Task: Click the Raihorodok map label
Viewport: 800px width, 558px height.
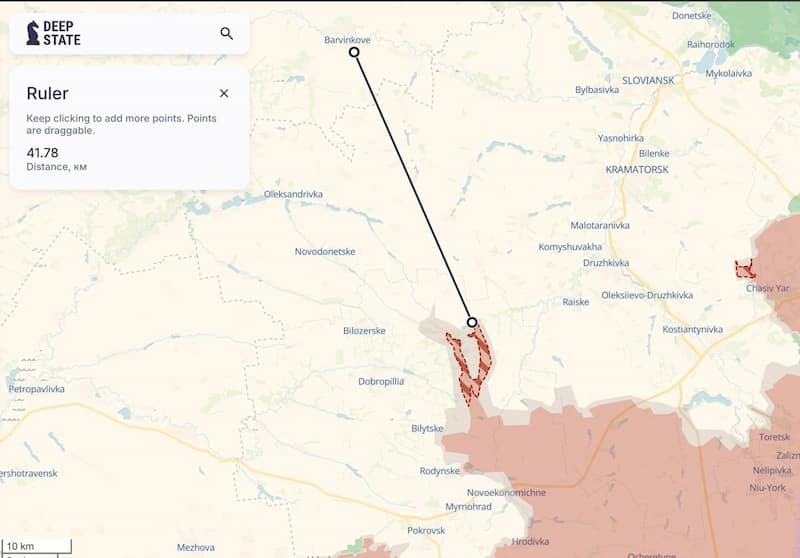Action: [711, 44]
